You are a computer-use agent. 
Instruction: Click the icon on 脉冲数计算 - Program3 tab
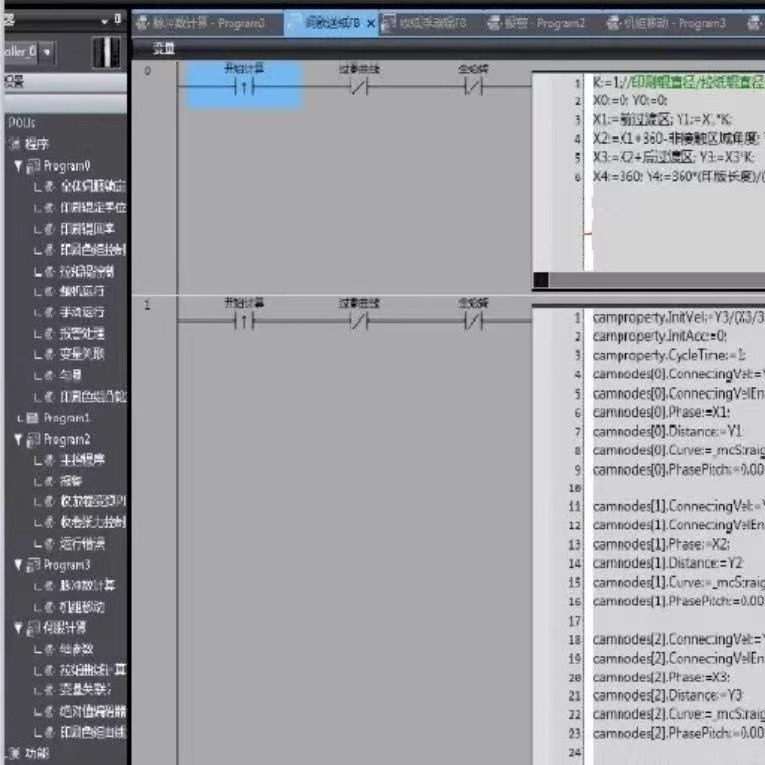pyautogui.click(x=142, y=23)
